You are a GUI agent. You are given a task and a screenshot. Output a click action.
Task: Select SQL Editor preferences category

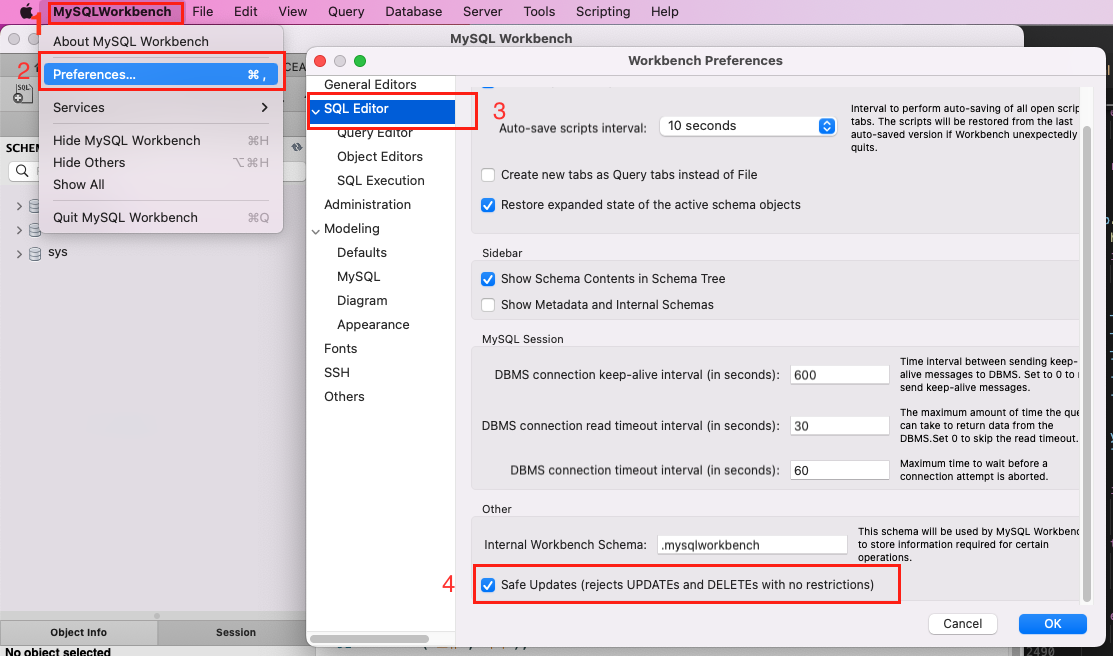point(356,109)
